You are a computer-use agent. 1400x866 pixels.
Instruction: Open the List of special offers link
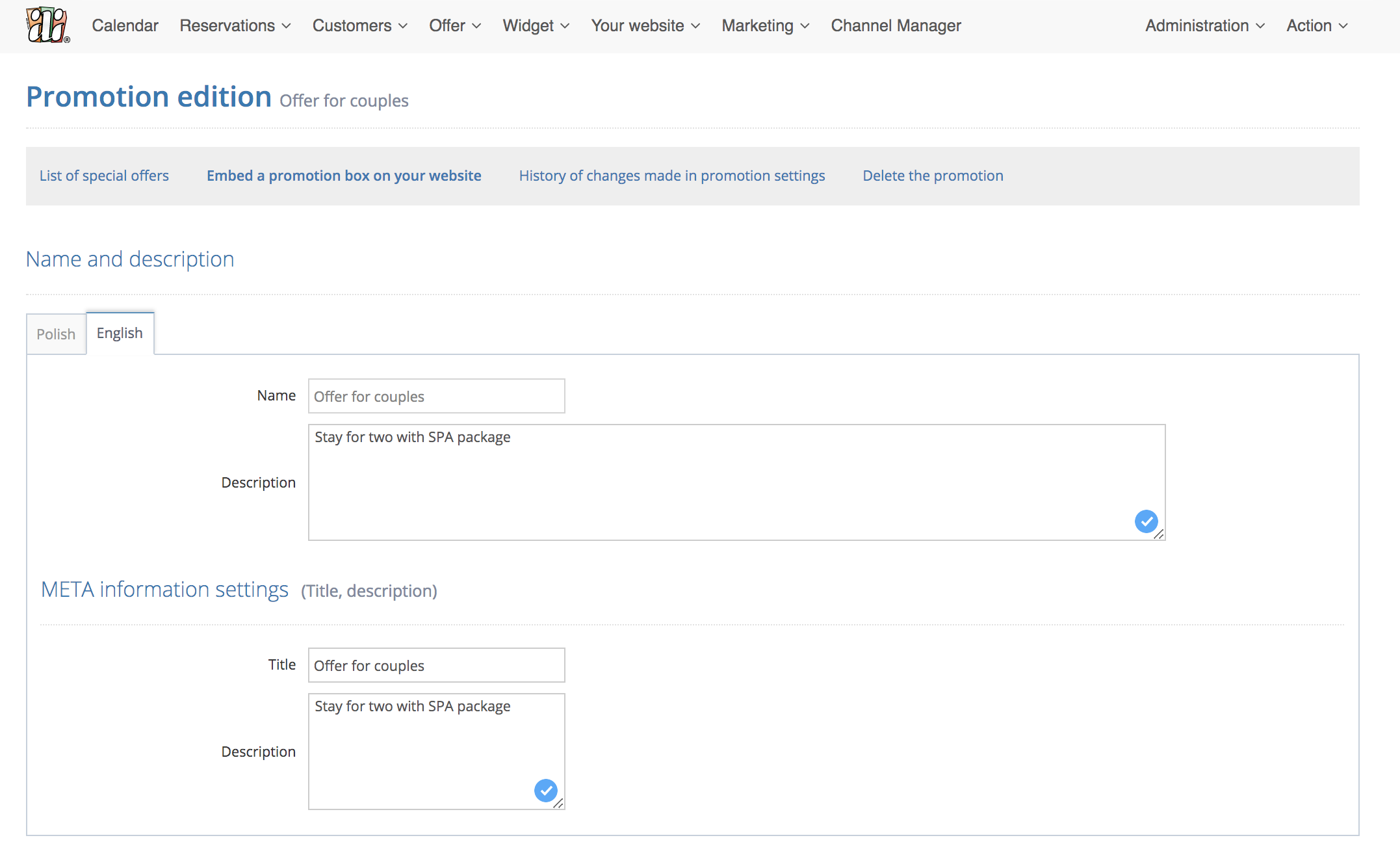pos(104,176)
